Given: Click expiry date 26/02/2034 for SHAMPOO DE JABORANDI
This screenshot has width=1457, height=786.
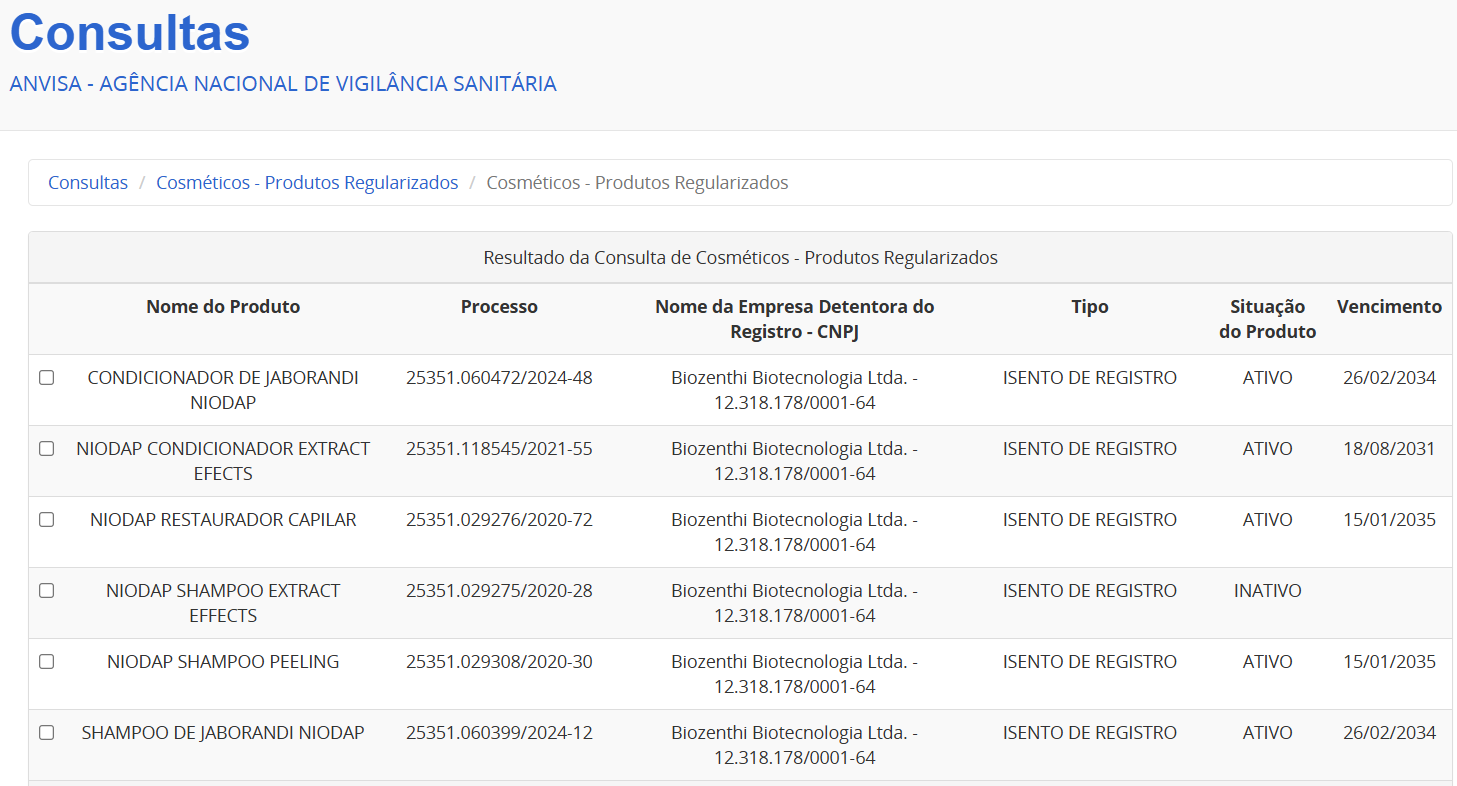Looking at the screenshot, I should pyautogui.click(x=1389, y=733).
